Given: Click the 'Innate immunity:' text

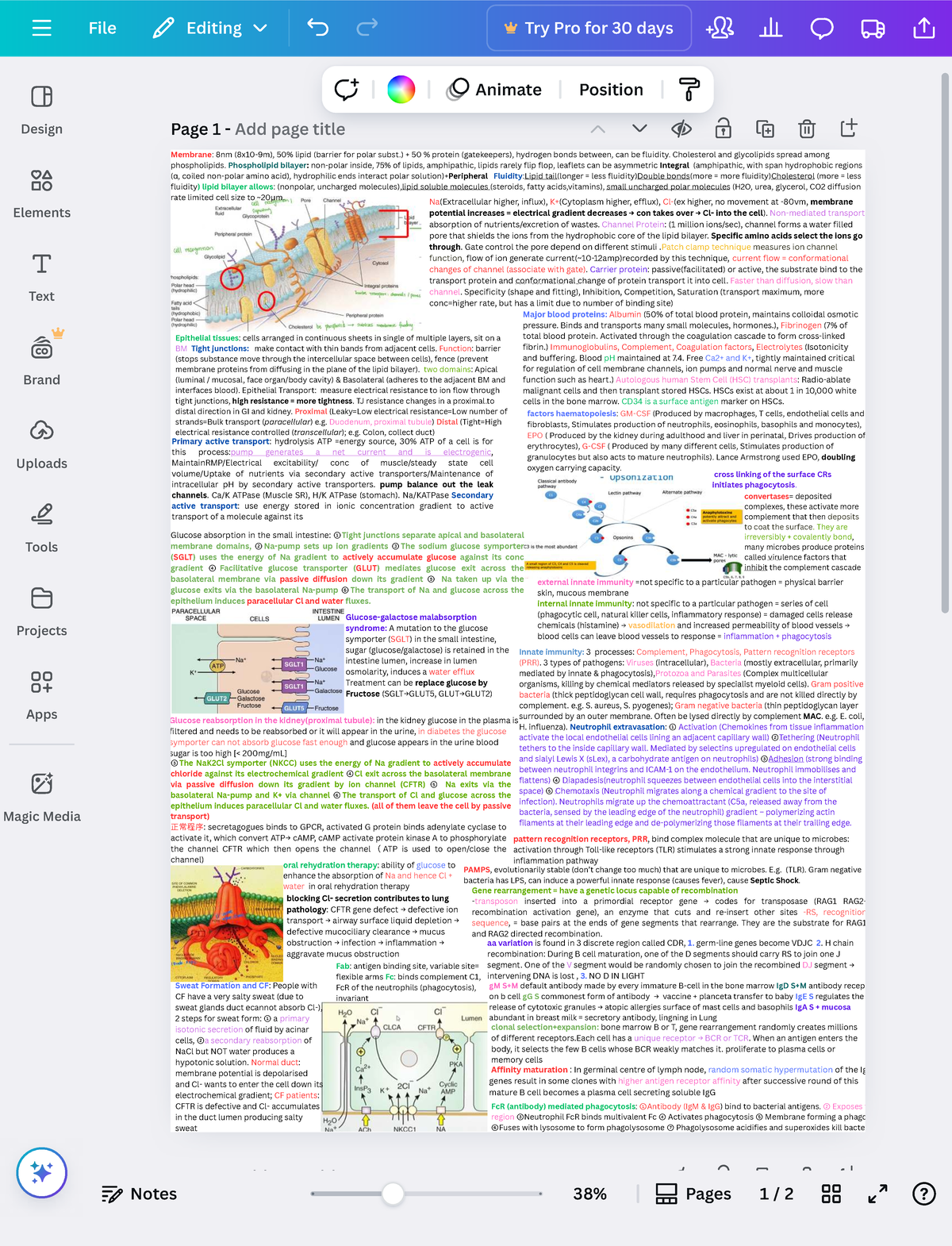Looking at the screenshot, I should click(x=551, y=652).
